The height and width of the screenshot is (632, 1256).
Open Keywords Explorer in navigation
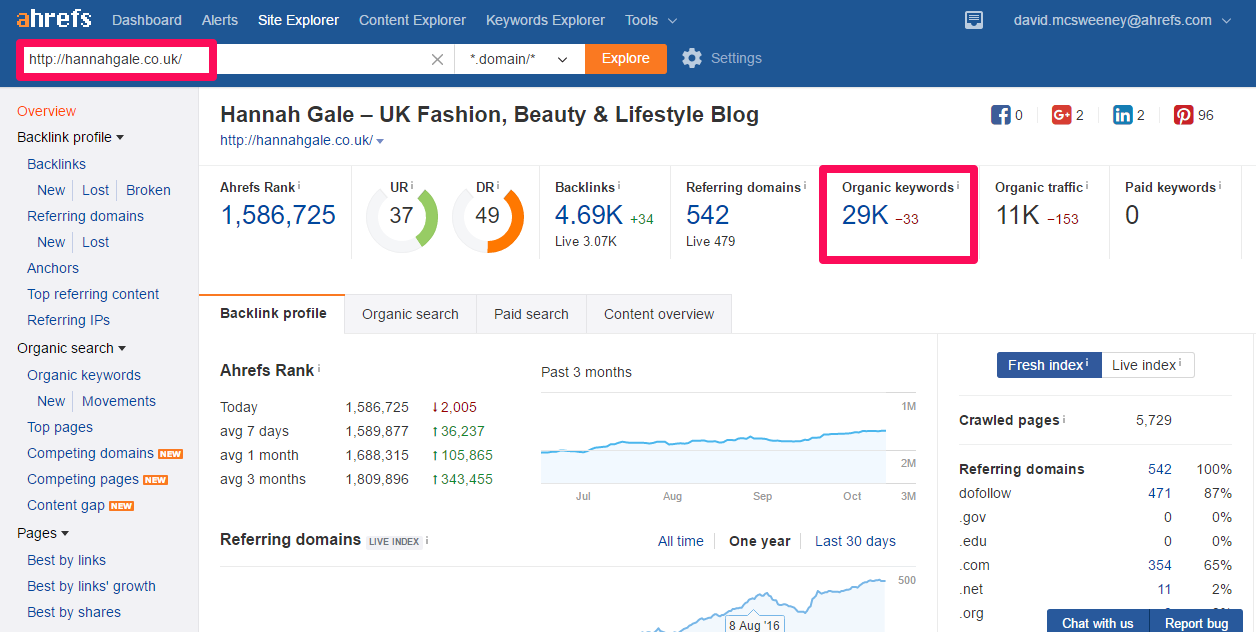(545, 20)
